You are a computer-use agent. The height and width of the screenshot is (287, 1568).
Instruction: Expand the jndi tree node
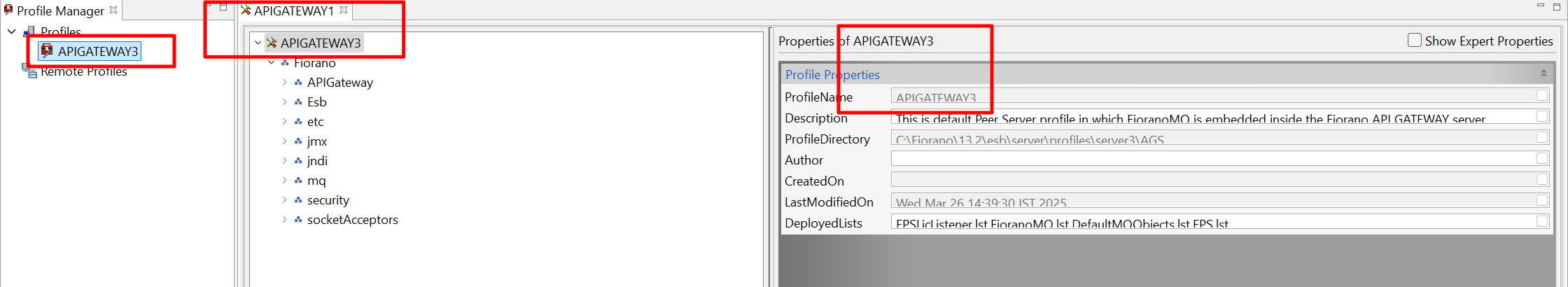click(285, 161)
